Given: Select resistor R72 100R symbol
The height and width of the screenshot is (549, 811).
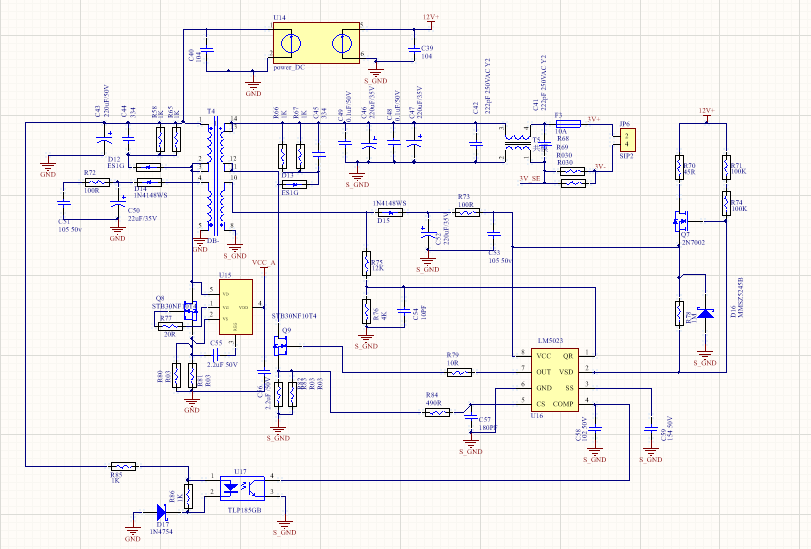Looking at the screenshot, I should click(x=97, y=182).
